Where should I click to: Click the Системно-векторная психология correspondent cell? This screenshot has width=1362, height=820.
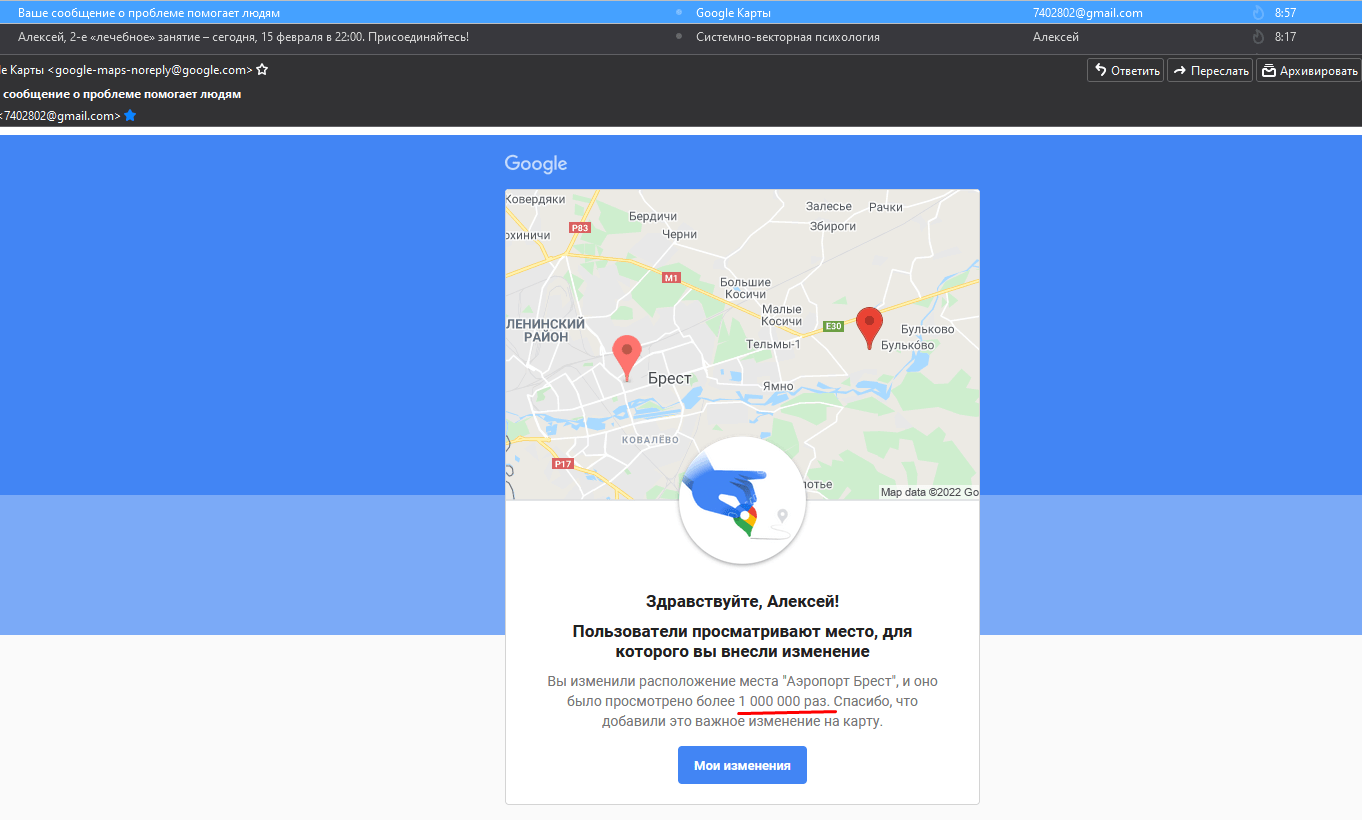point(788,37)
